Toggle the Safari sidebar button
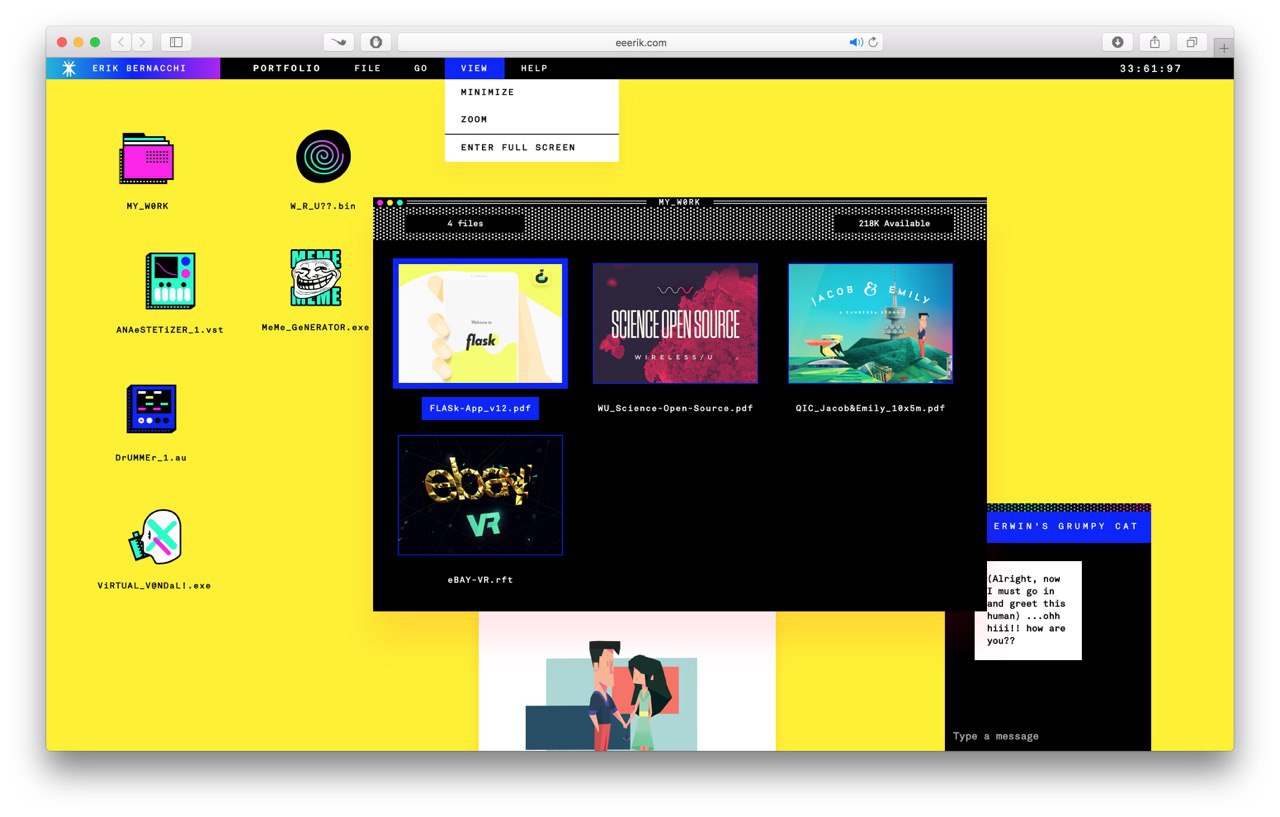This screenshot has width=1280, height=817. click(x=176, y=42)
